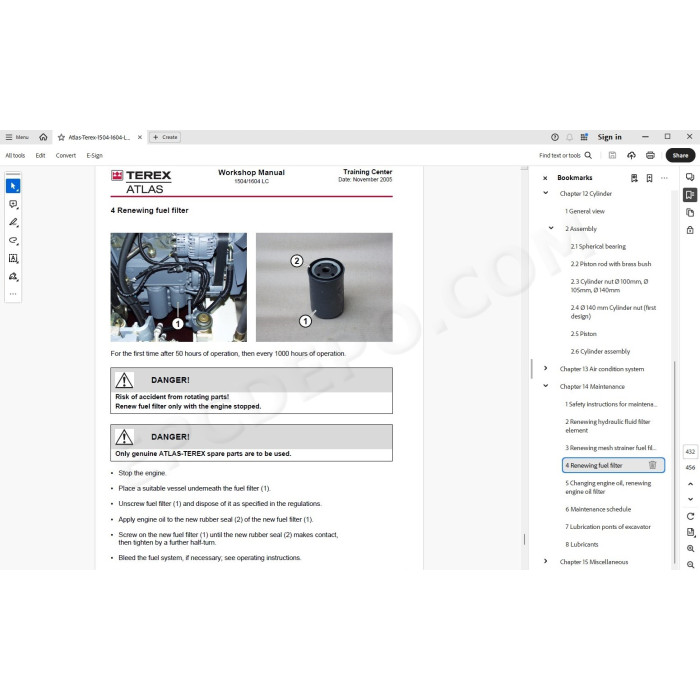Open the Edit menu
Screen dimensions: 700x700
pos(41,155)
